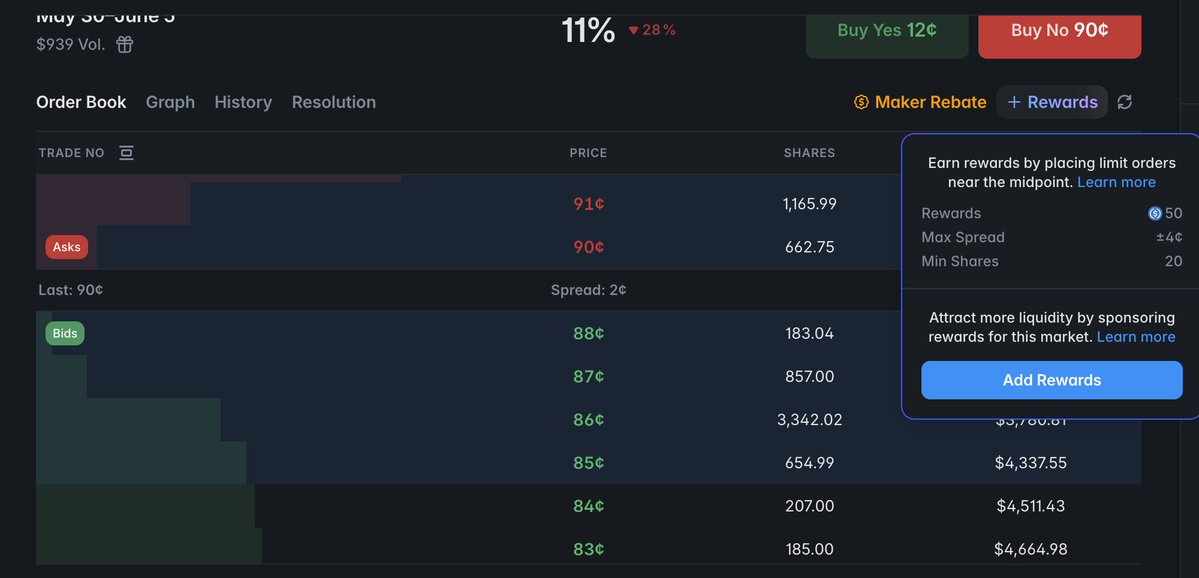Open Learn more link about limit orders
The width and height of the screenshot is (1199, 578).
coord(1116,182)
